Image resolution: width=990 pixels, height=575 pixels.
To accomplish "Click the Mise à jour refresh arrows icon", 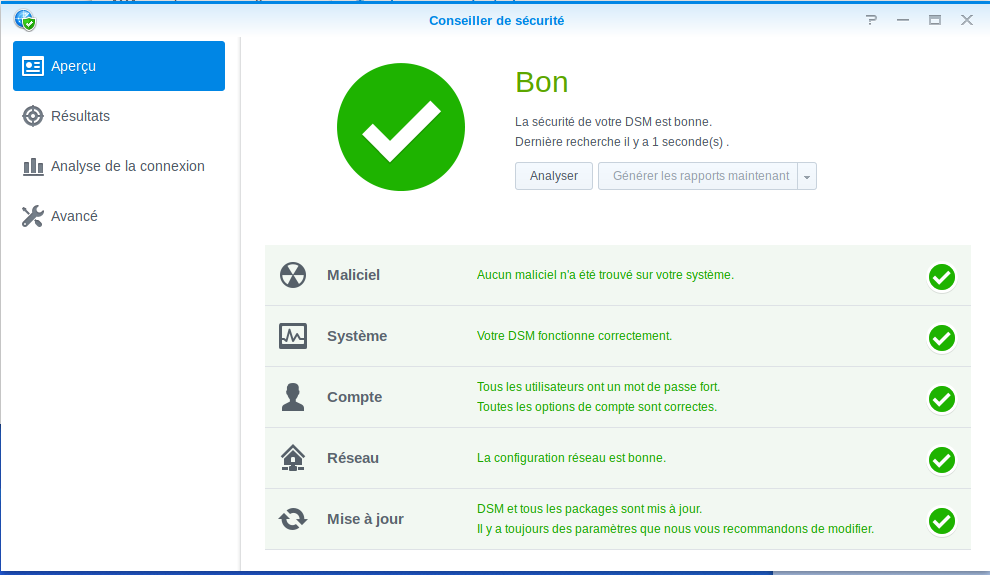I will coord(292,519).
